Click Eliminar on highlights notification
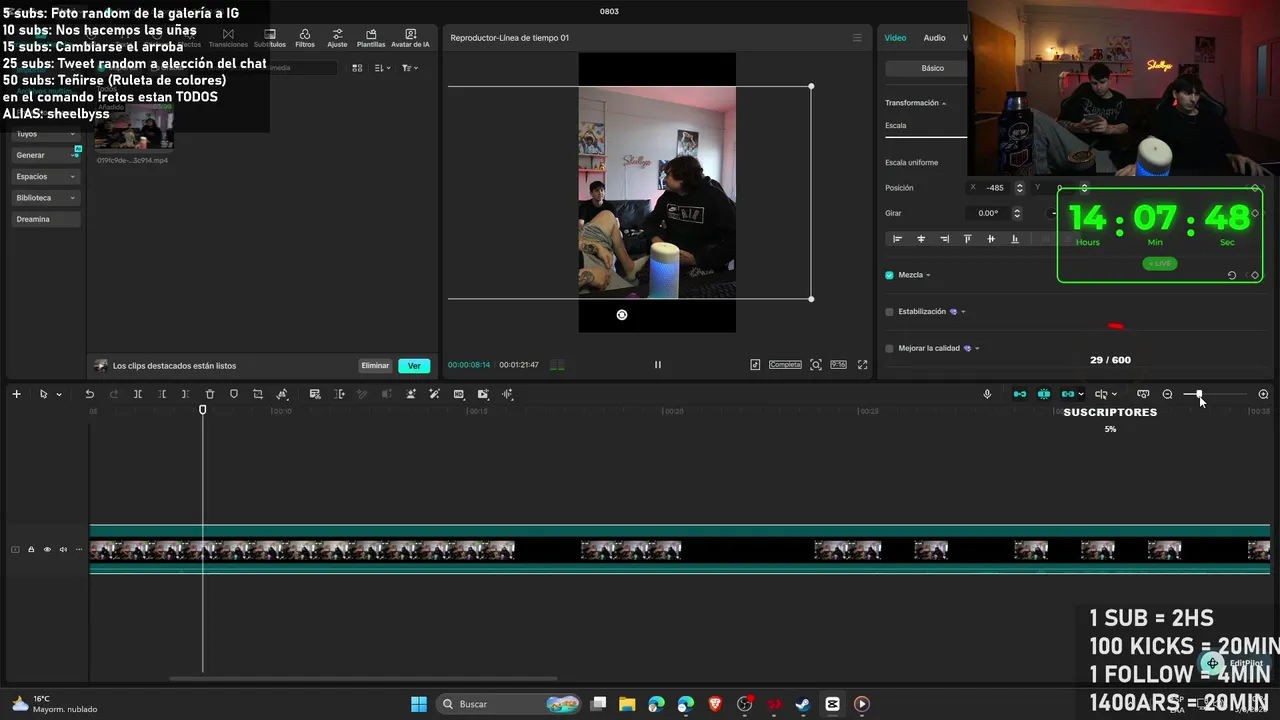1280x720 pixels. click(375, 366)
